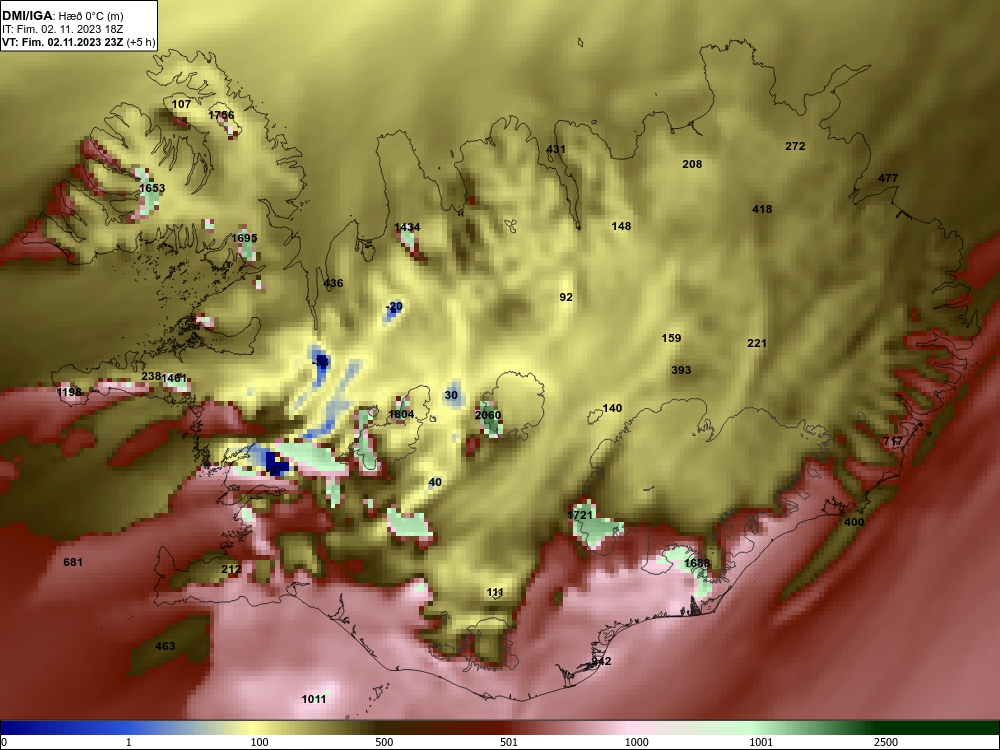Click the map value 431

pos(555,149)
